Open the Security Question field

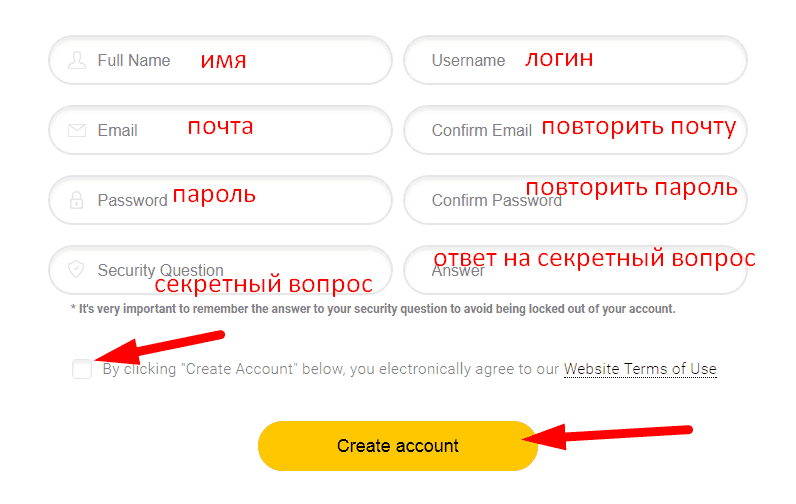pyautogui.click(x=220, y=270)
